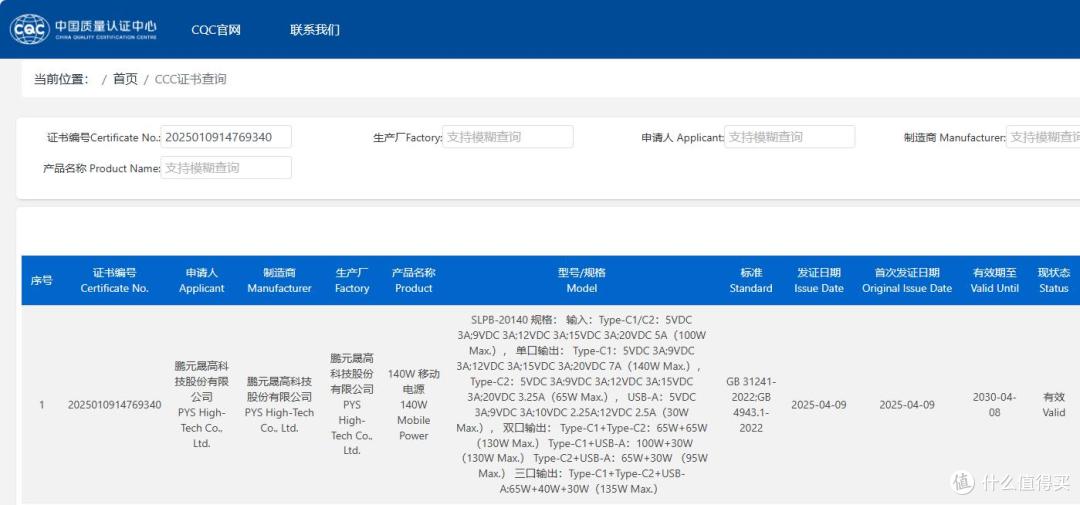Click the 中国质量认证中心 header title
Viewport: 1080px width, 505px height.
click(105, 27)
